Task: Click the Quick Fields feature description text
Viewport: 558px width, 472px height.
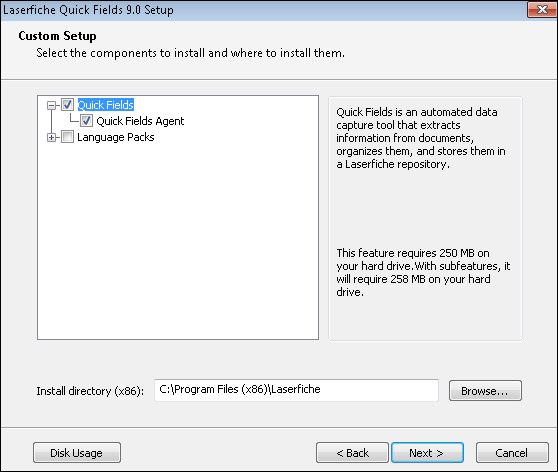Action: (x=421, y=138)
